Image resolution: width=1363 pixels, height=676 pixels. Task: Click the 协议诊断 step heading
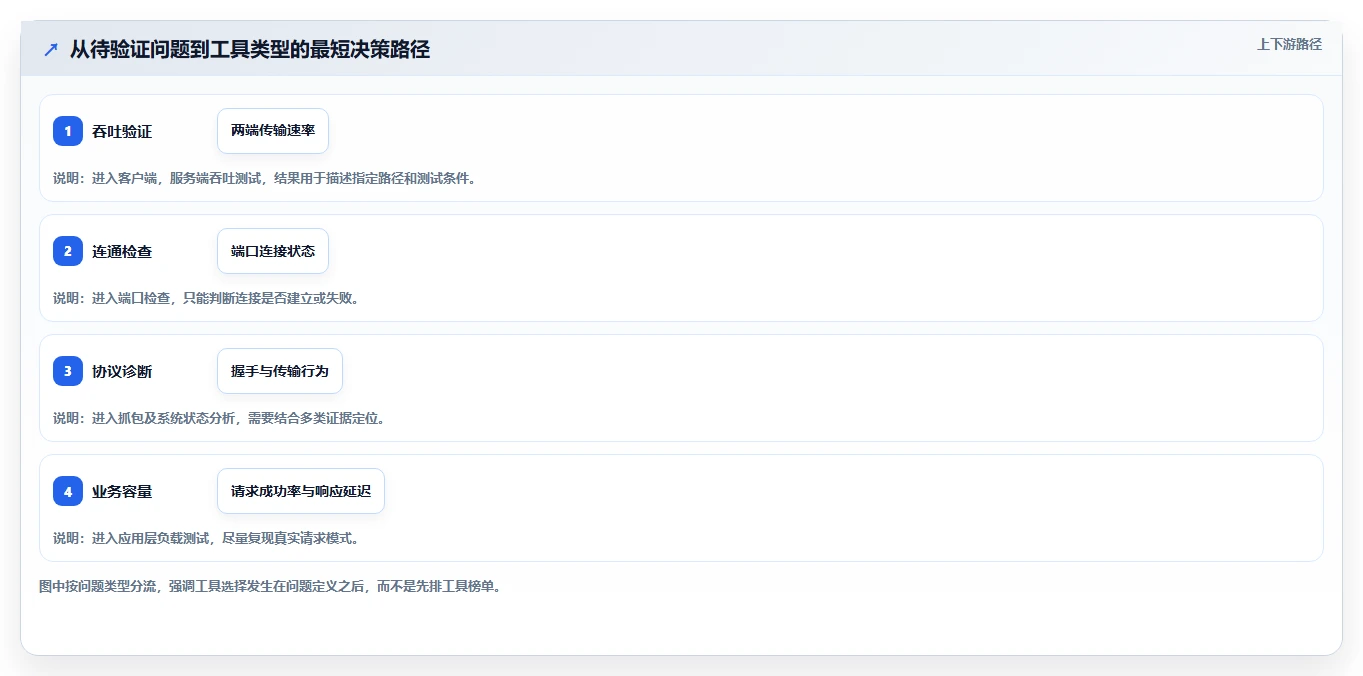122,371
